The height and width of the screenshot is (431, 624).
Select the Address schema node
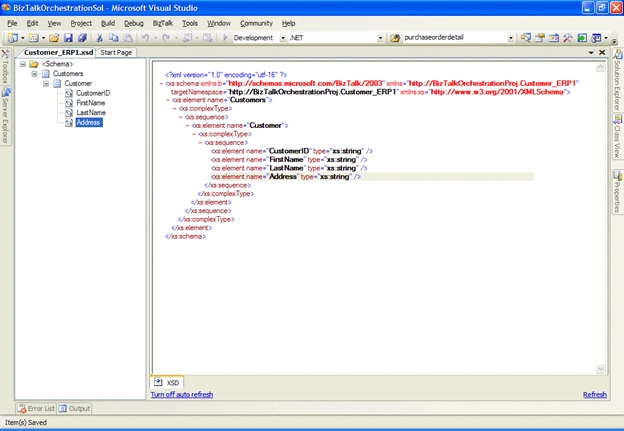pos(89,122)
